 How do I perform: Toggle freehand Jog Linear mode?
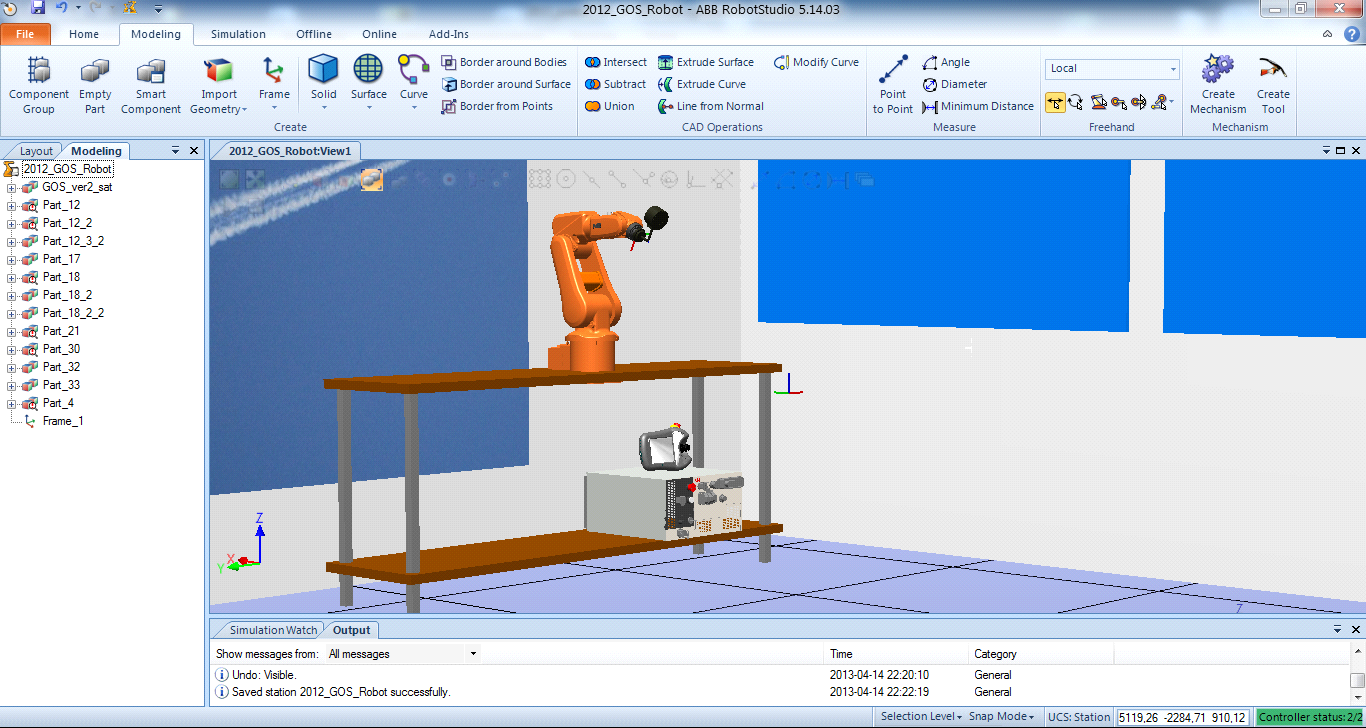tap(1118, 102)
